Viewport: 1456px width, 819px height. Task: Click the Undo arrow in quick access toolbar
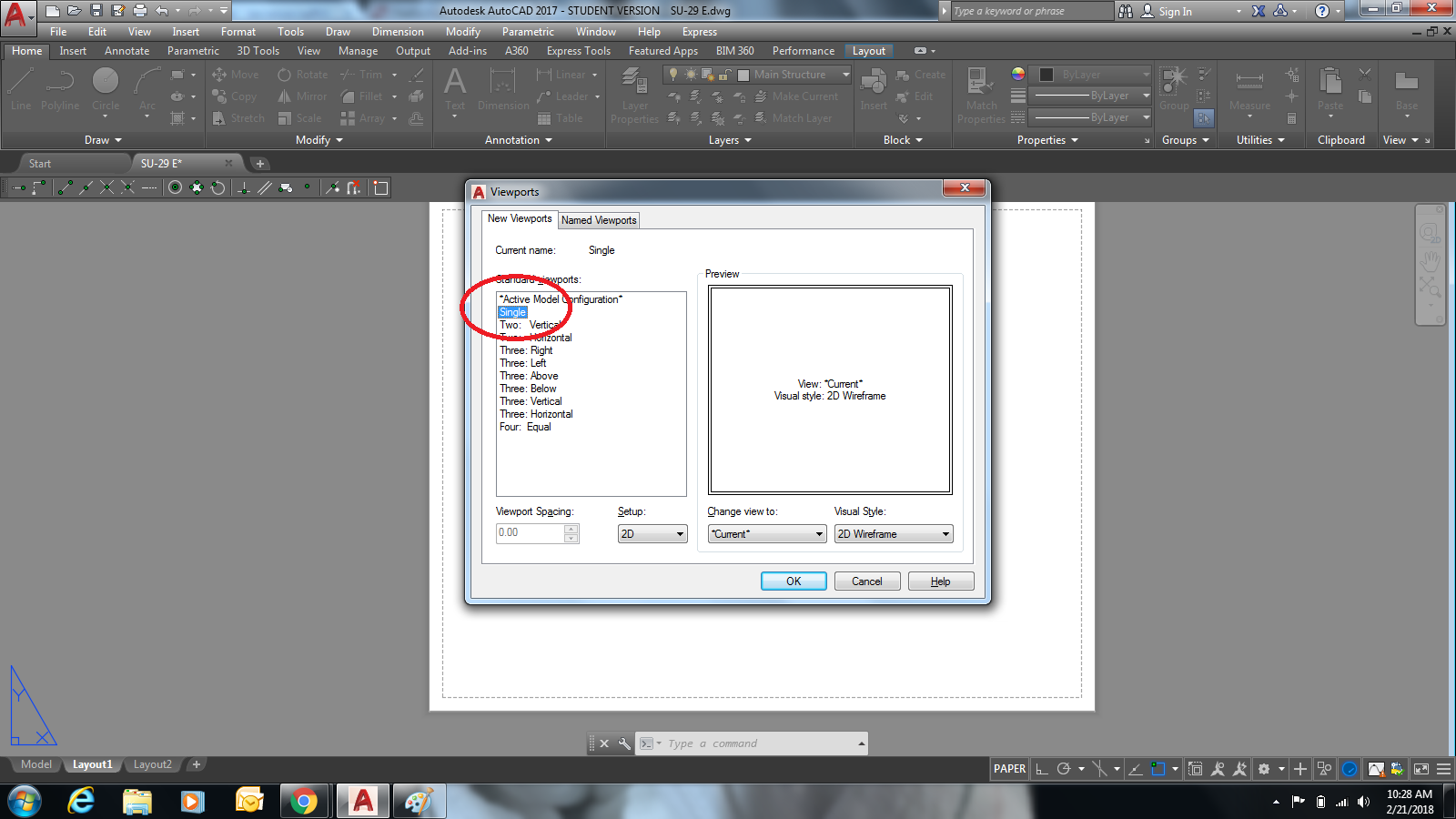161,11
